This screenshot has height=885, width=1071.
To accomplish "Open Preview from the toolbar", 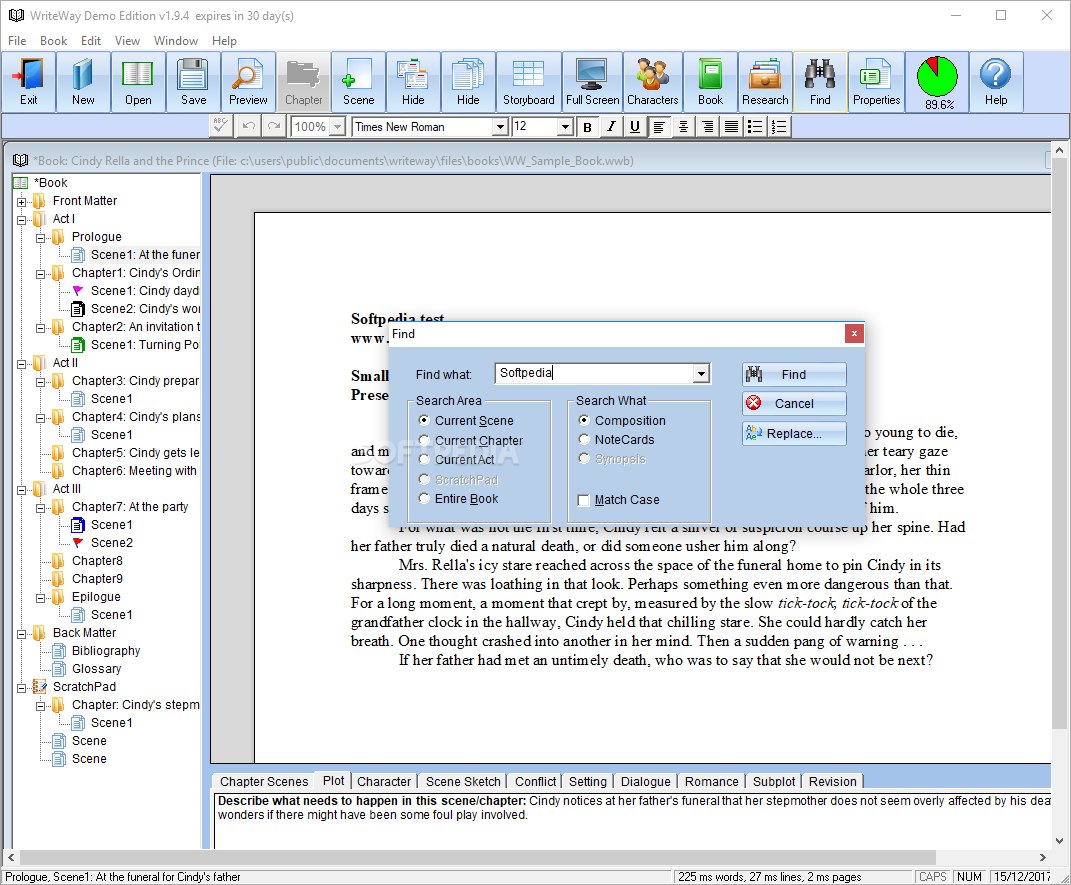I will [x=248, y=82].
